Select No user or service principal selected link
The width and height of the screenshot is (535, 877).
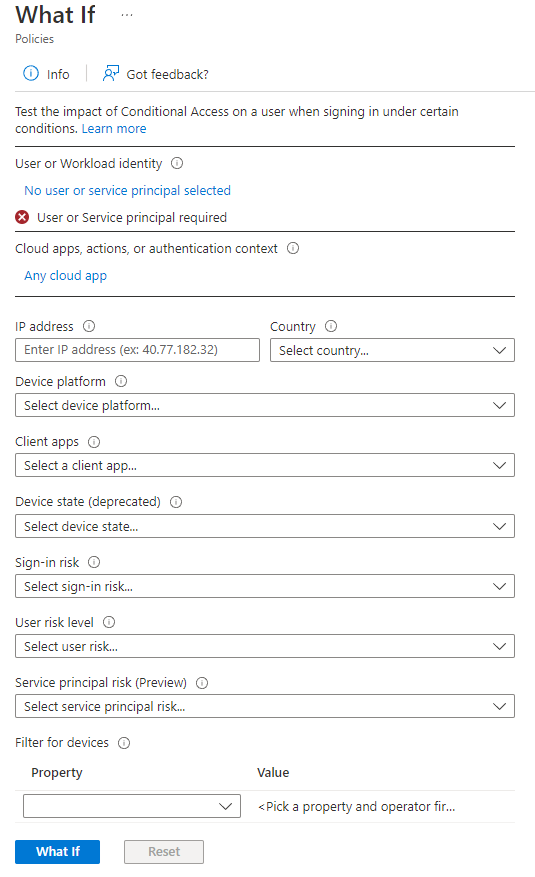[x=127, y=191]
